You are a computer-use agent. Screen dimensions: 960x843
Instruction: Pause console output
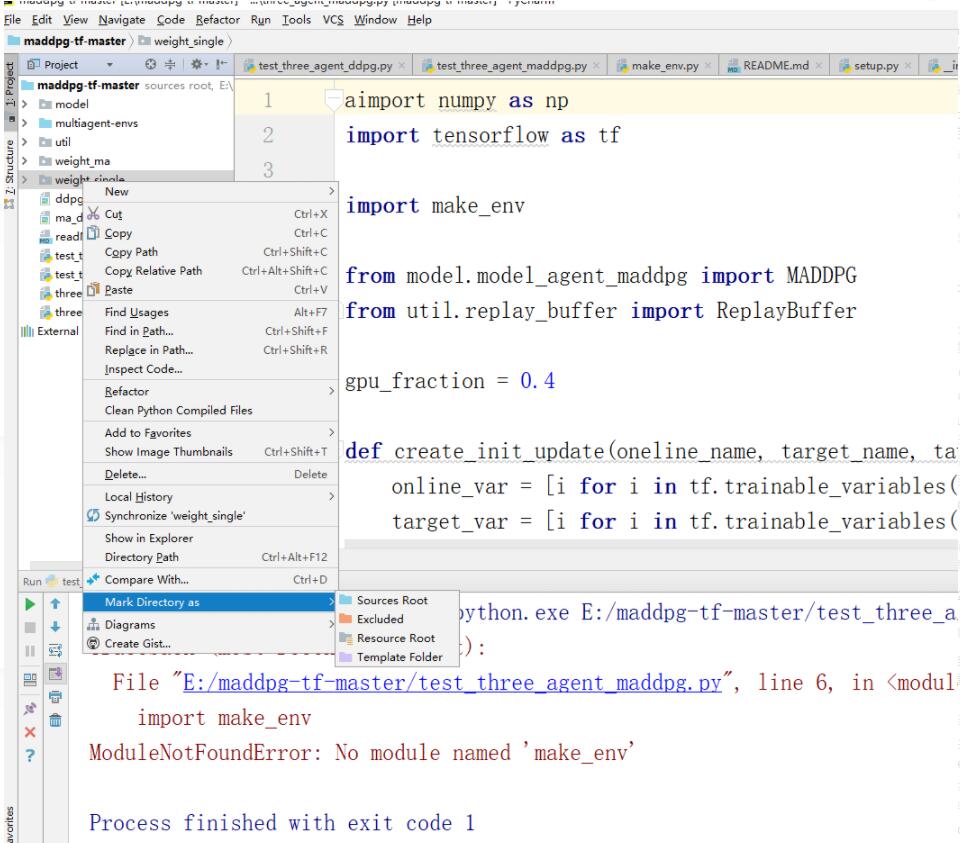pos(29,649)
